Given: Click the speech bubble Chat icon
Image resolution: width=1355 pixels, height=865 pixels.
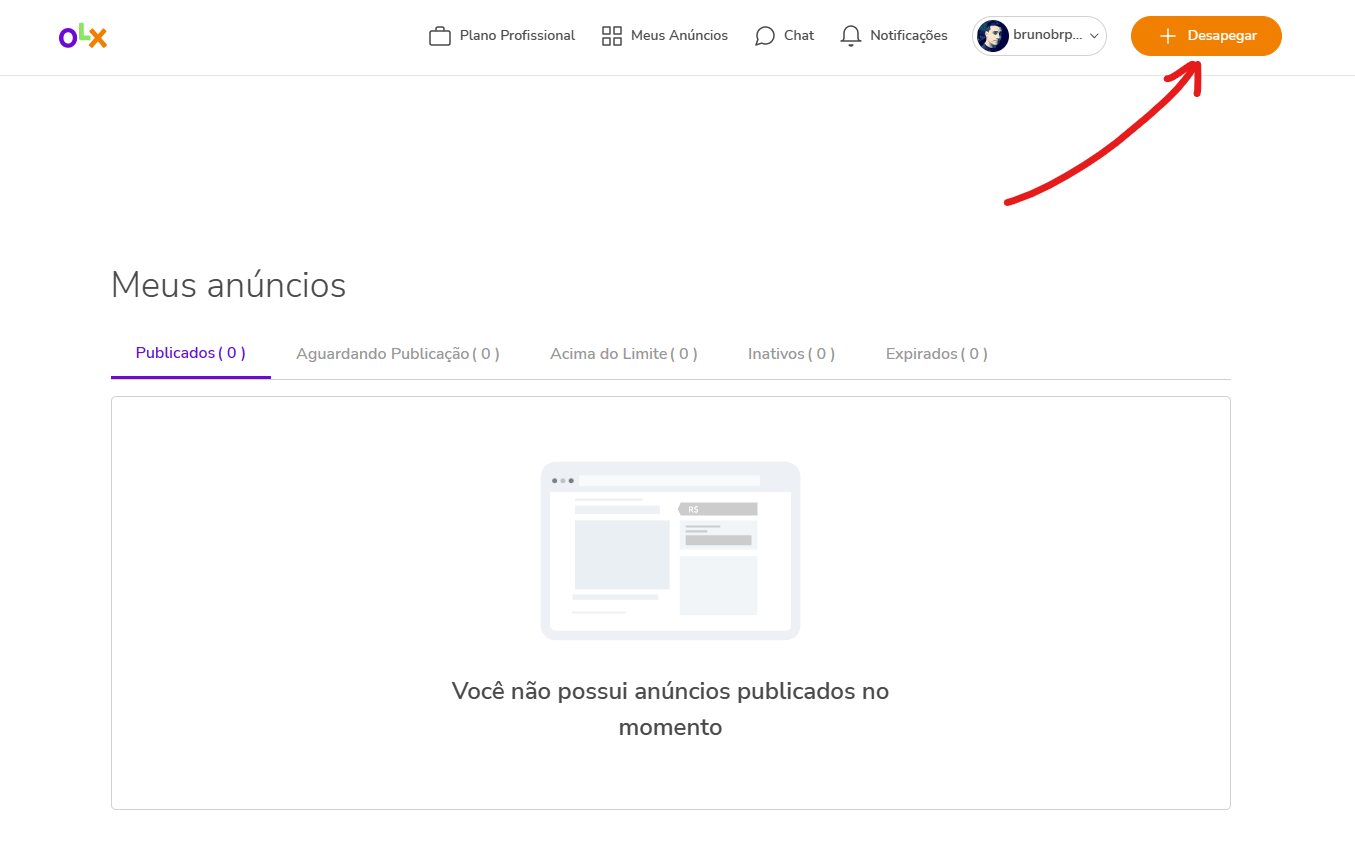Looking at the screenshot, I should coord(765,36).
